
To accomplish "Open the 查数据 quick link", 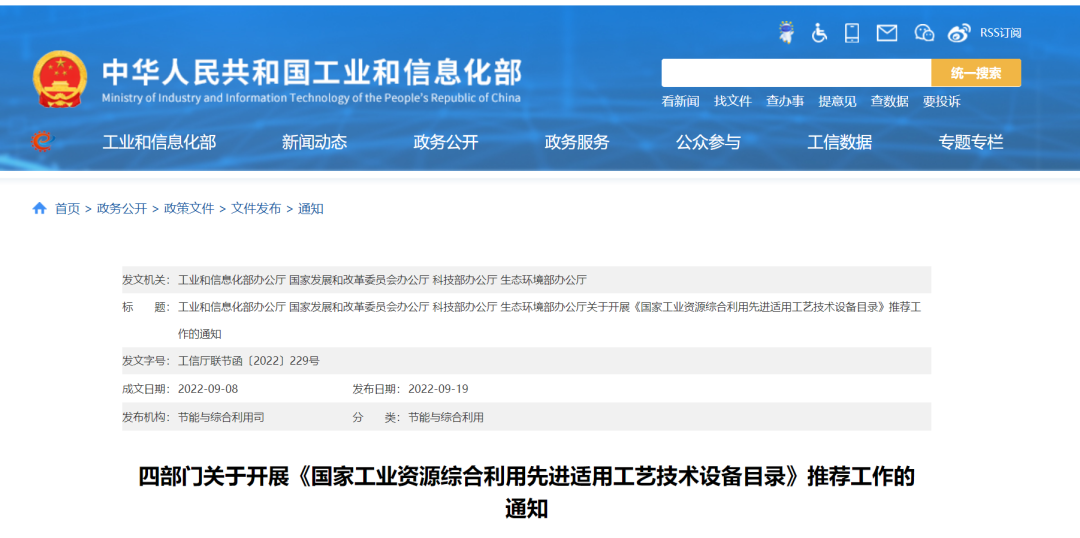I will [889, 101].
